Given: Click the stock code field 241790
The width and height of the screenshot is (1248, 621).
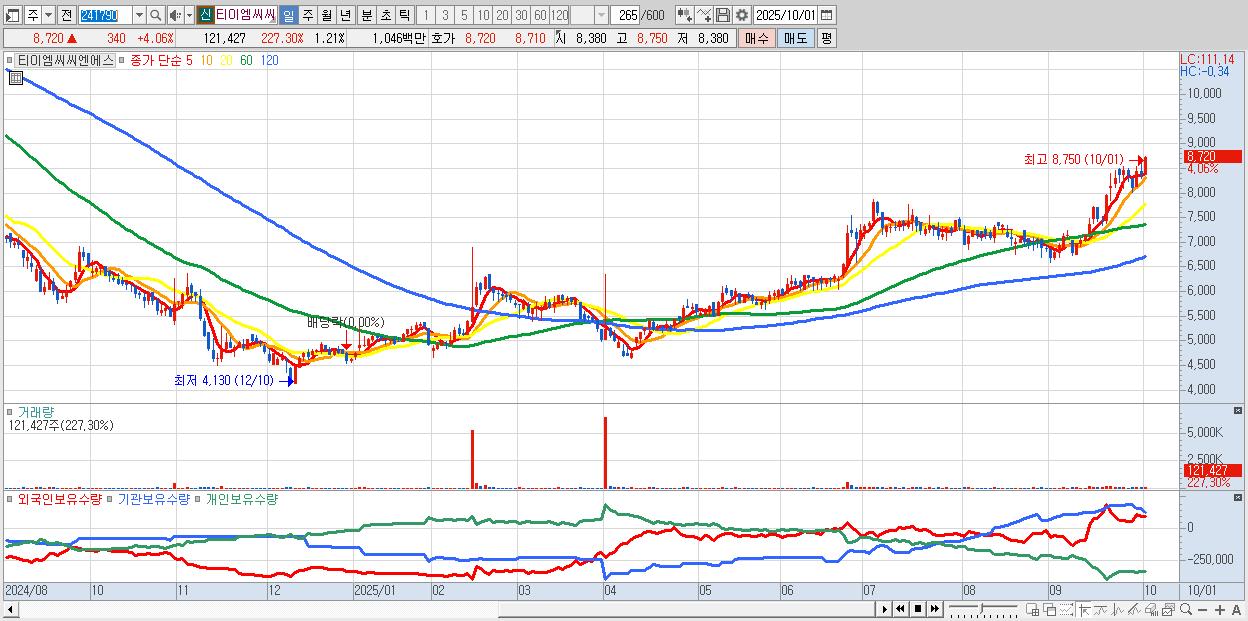Looking at the screenshot, I should [105, 15].
